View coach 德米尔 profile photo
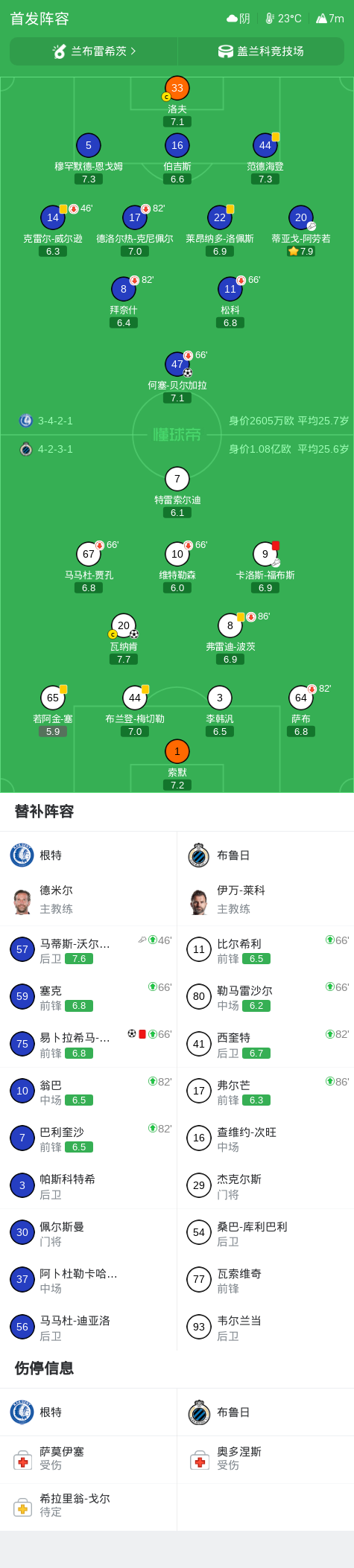354x1568 pixels. click(22, 901)
